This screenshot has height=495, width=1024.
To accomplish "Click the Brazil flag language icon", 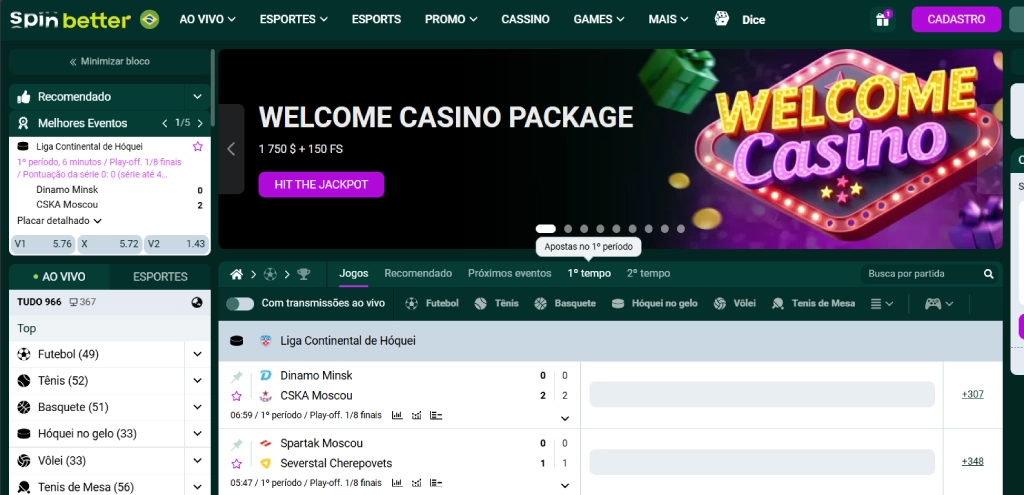I will [x=150, y=20].
